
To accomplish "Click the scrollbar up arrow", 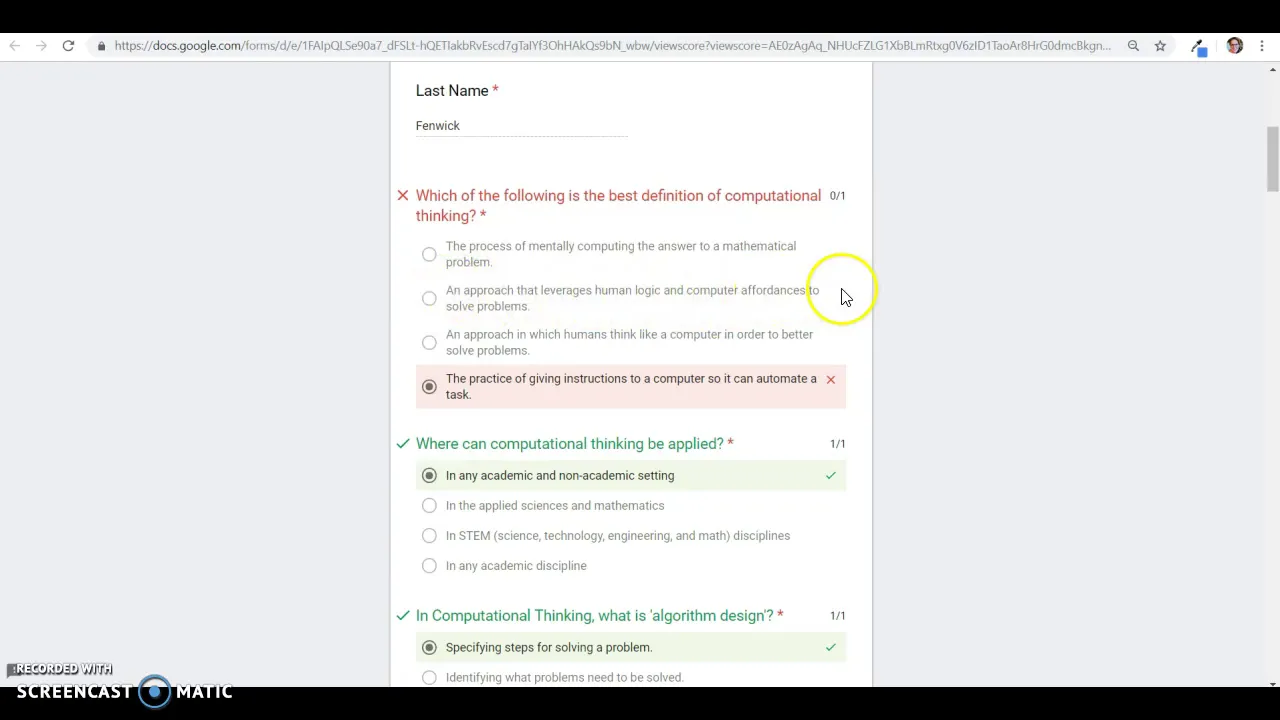I will point(1273,70).
